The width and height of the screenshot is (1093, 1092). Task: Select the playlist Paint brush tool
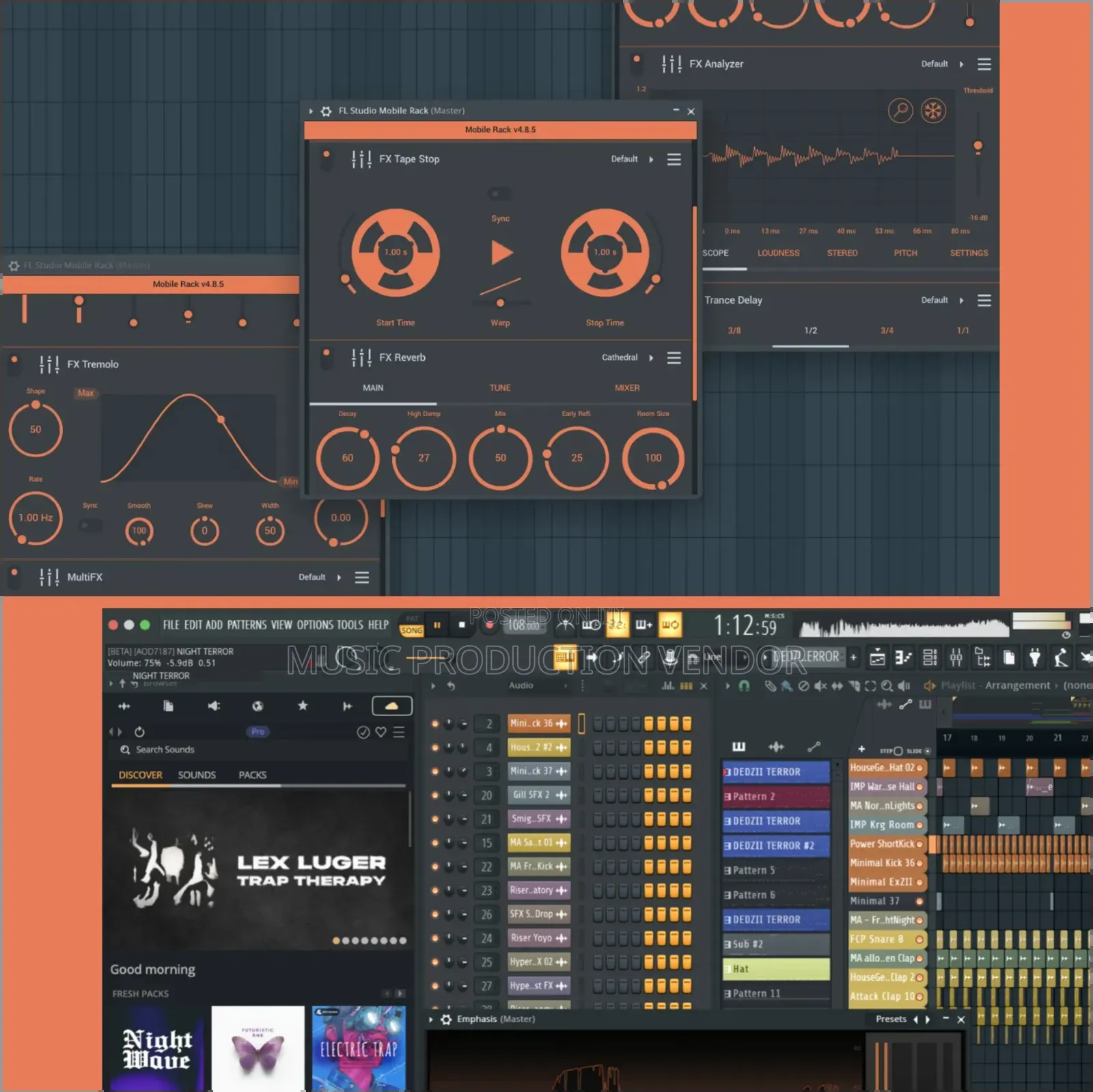(x=786, y=685)
